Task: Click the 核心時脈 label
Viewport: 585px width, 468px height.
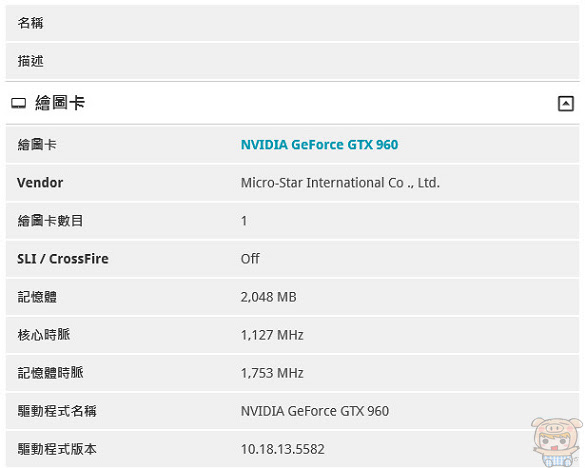Action: click(44, 335)
